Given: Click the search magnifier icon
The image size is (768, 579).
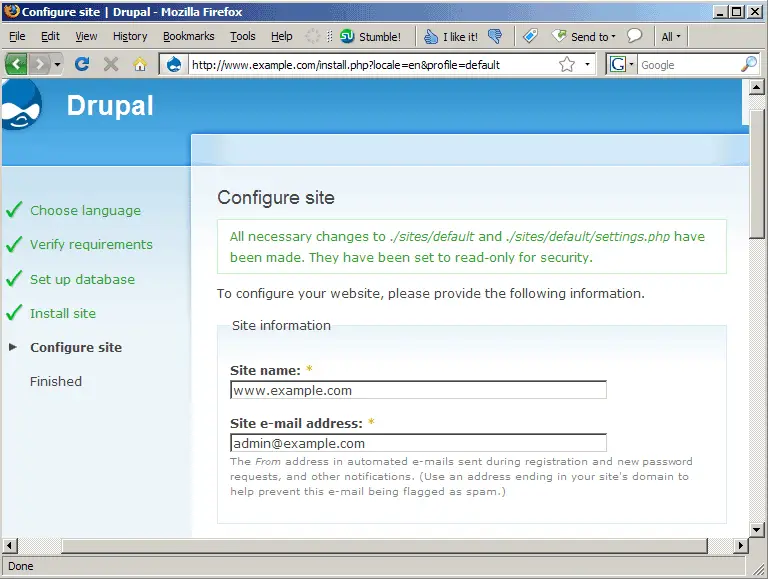Looking at the screenshot, I should (x=748, y=64).
